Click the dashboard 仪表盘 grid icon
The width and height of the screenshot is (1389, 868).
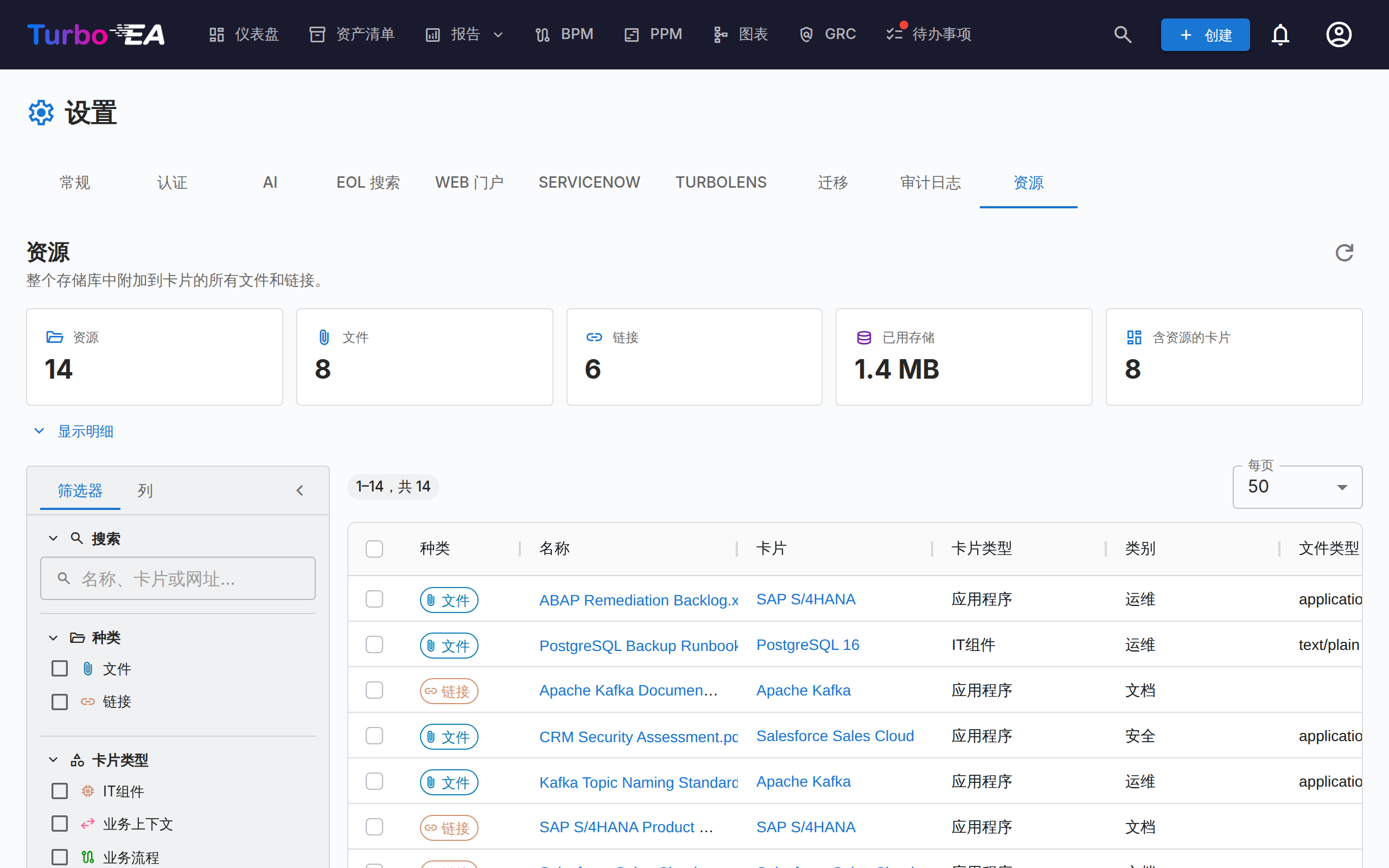[x=216, y=34]
